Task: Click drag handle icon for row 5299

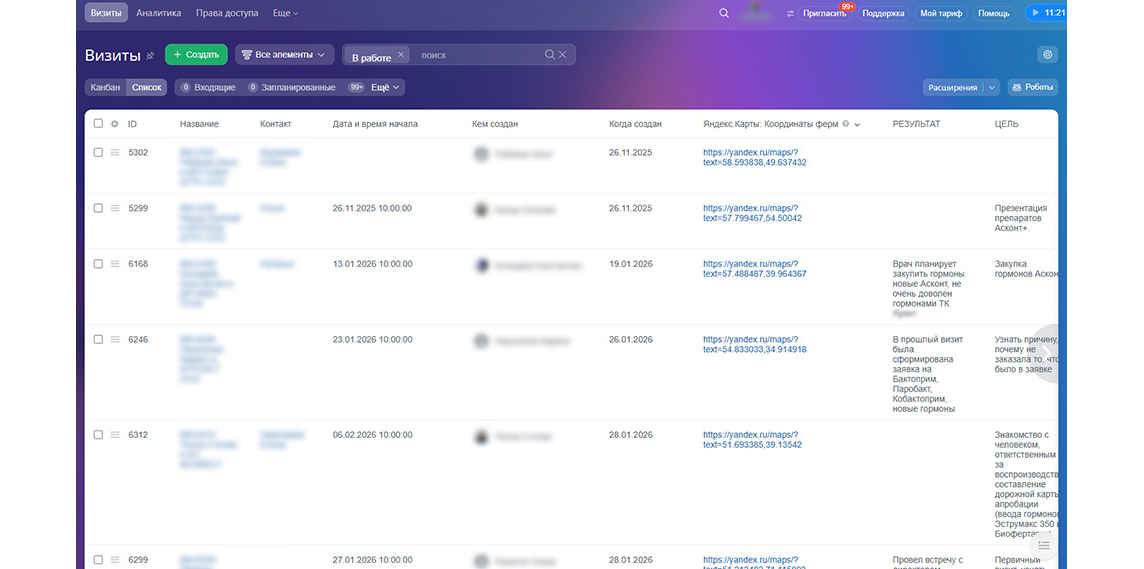Action: 115,208
